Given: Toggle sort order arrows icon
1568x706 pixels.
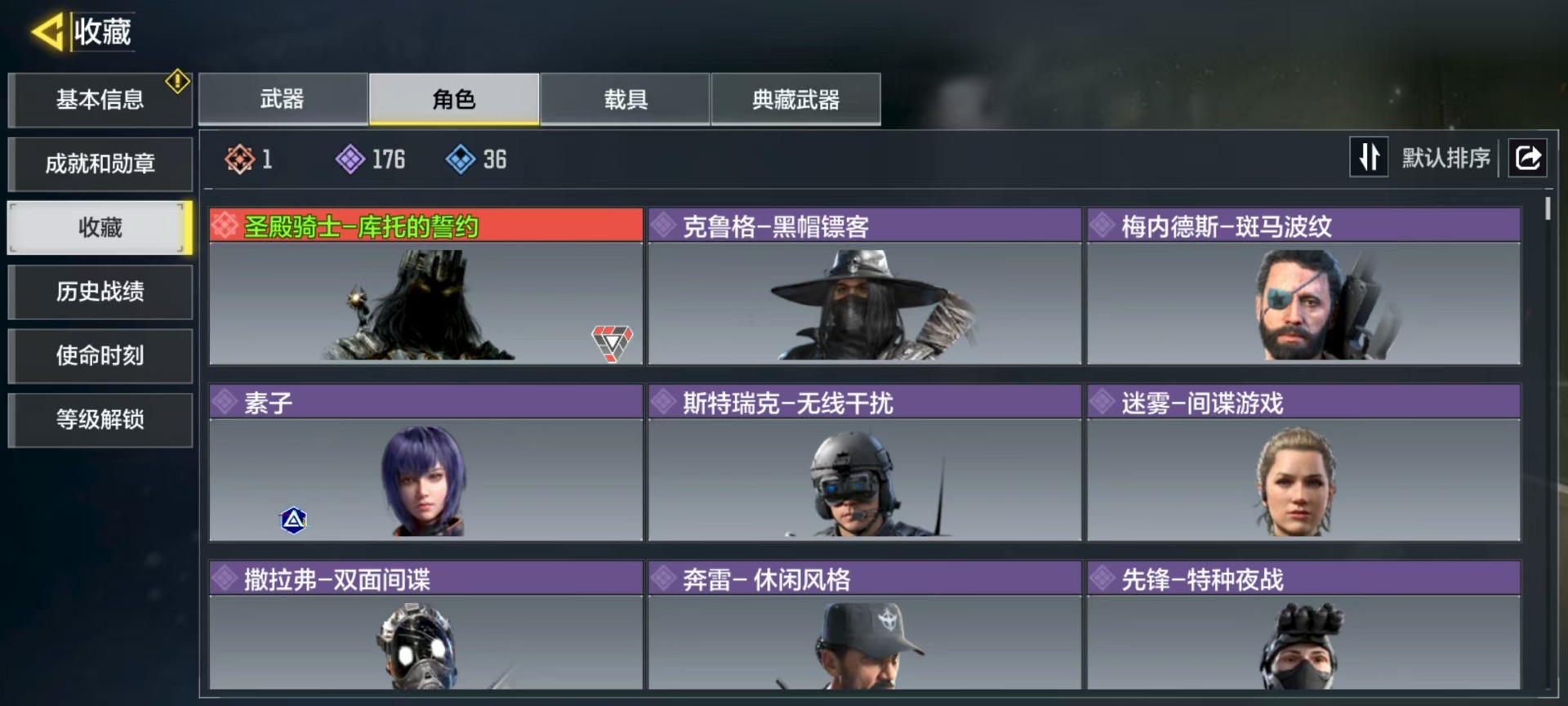Looking at the screenshot, I should click(x=1369, y=157).
